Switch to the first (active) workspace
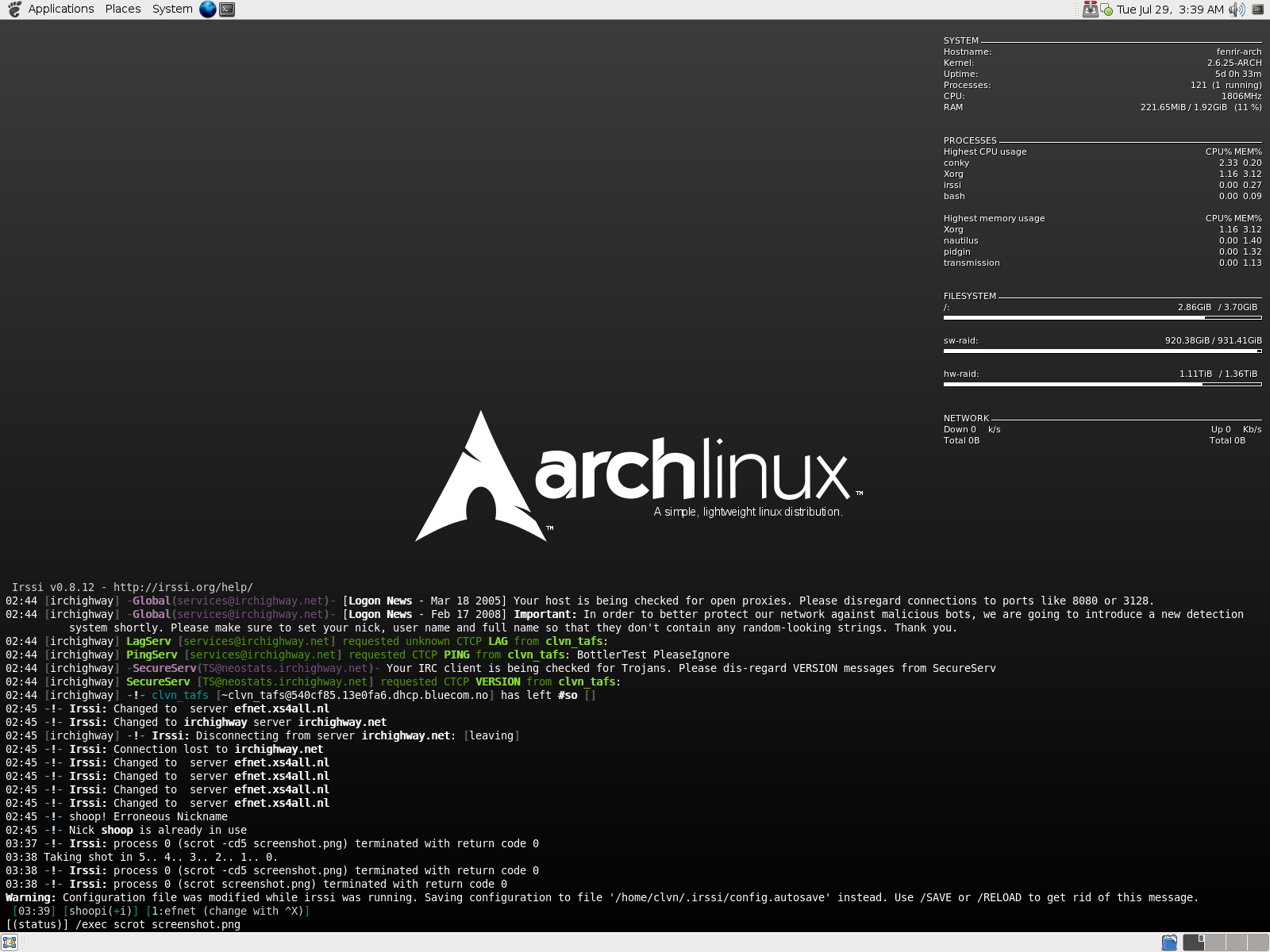The height and width of the screenshot is (952, 1270). (x=1194, y=942)
